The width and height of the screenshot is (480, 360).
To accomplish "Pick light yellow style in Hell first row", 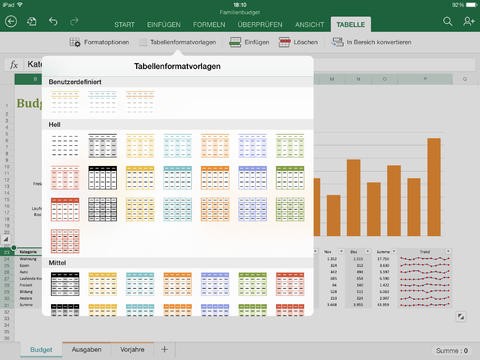I will tap(140, 146).
